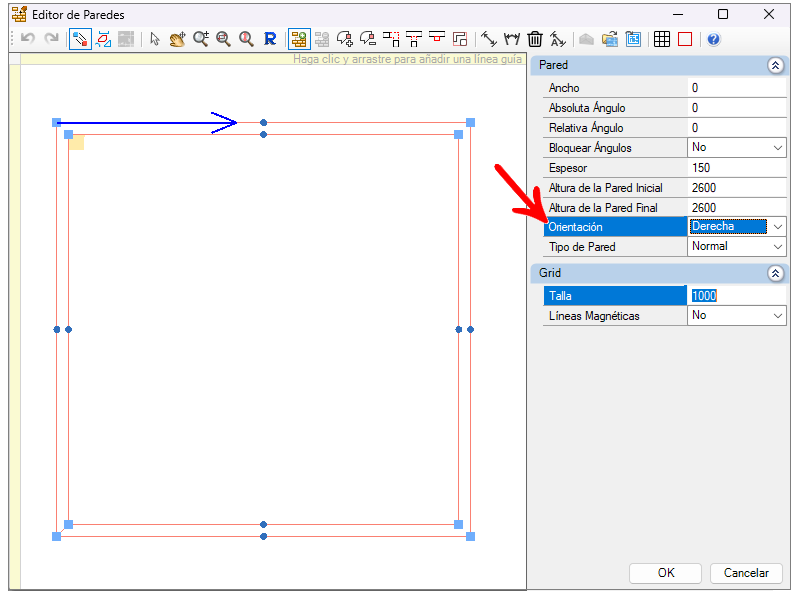Maximize the Editor de Paredes window
The height and width of the screenshot is (592, 793).
point(723,14)
